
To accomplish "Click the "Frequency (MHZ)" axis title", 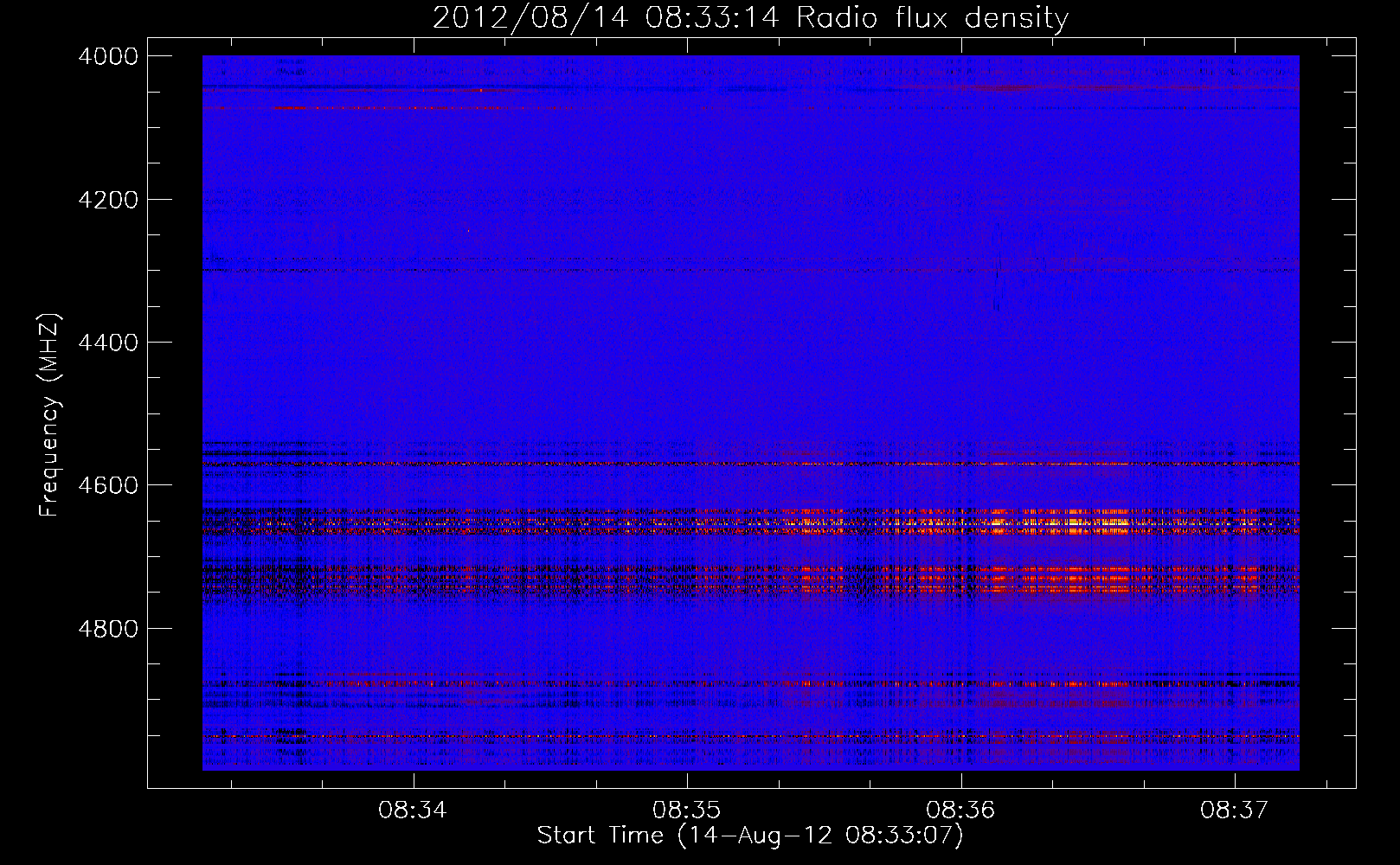I will click(50, 415).
